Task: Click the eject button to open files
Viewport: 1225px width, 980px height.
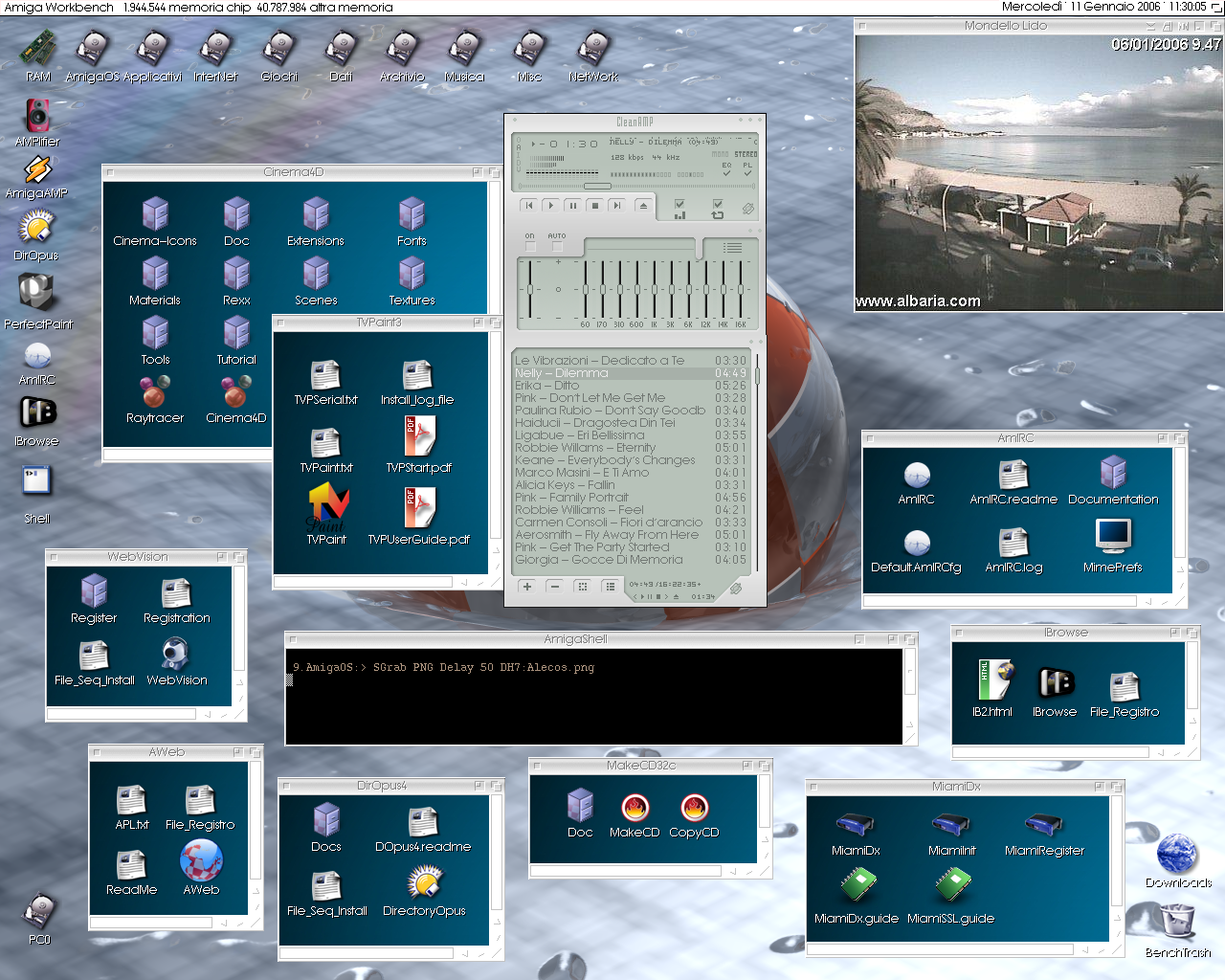Action: [x=643, y=206]
